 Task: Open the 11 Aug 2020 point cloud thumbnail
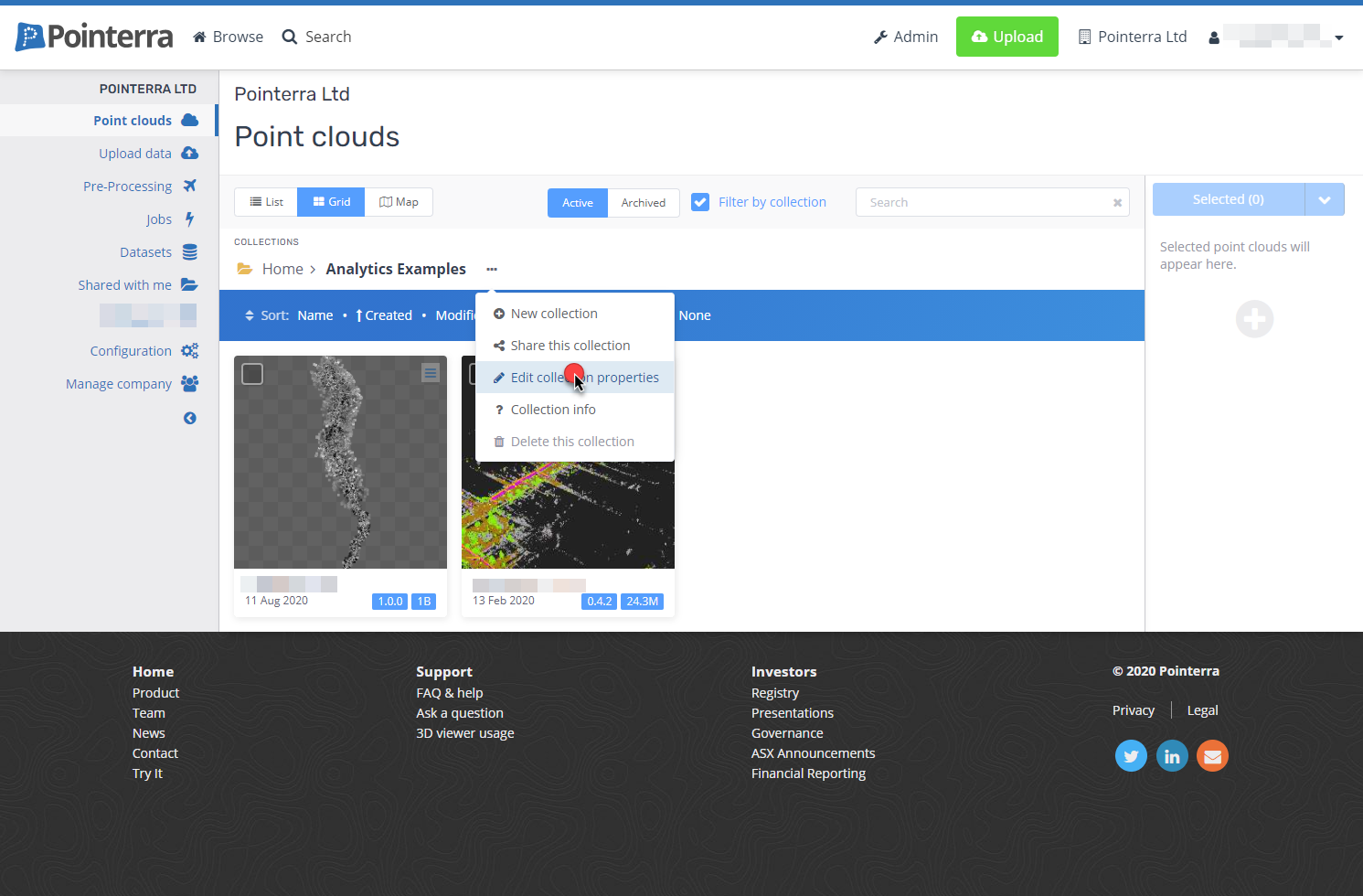[x=340, y=462]
